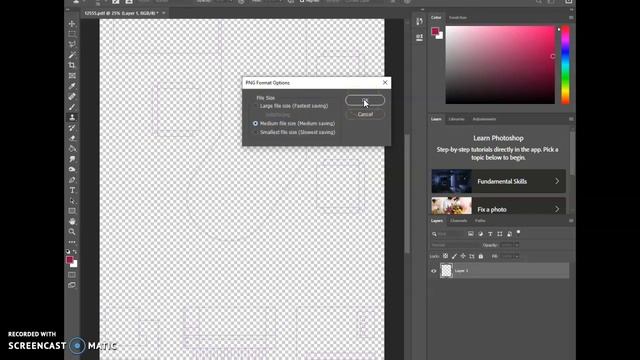
Task: Toggle prevent artboard auto-nesting lock
Action: tap(472, 256)
